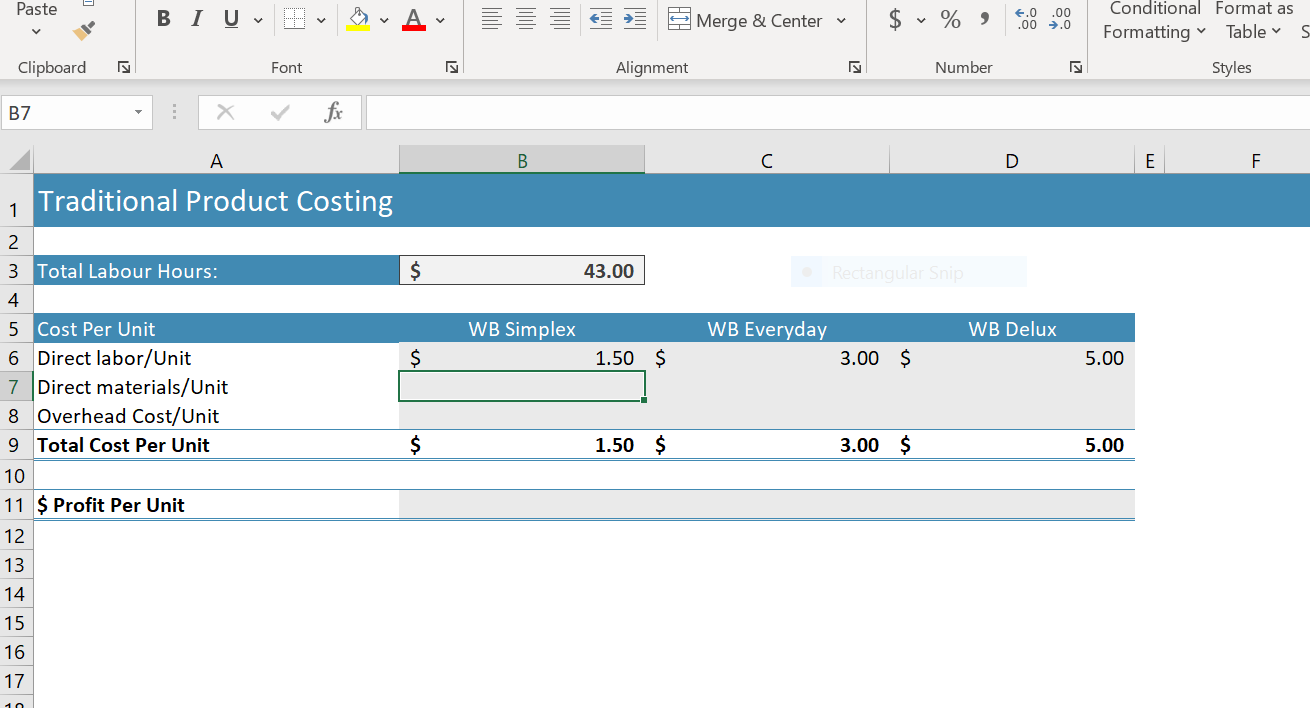Image resolution: width=1310 pixels, height=708 pixels.
Task: Apply Accounting Number Format dollar sign
Action: 895,19
